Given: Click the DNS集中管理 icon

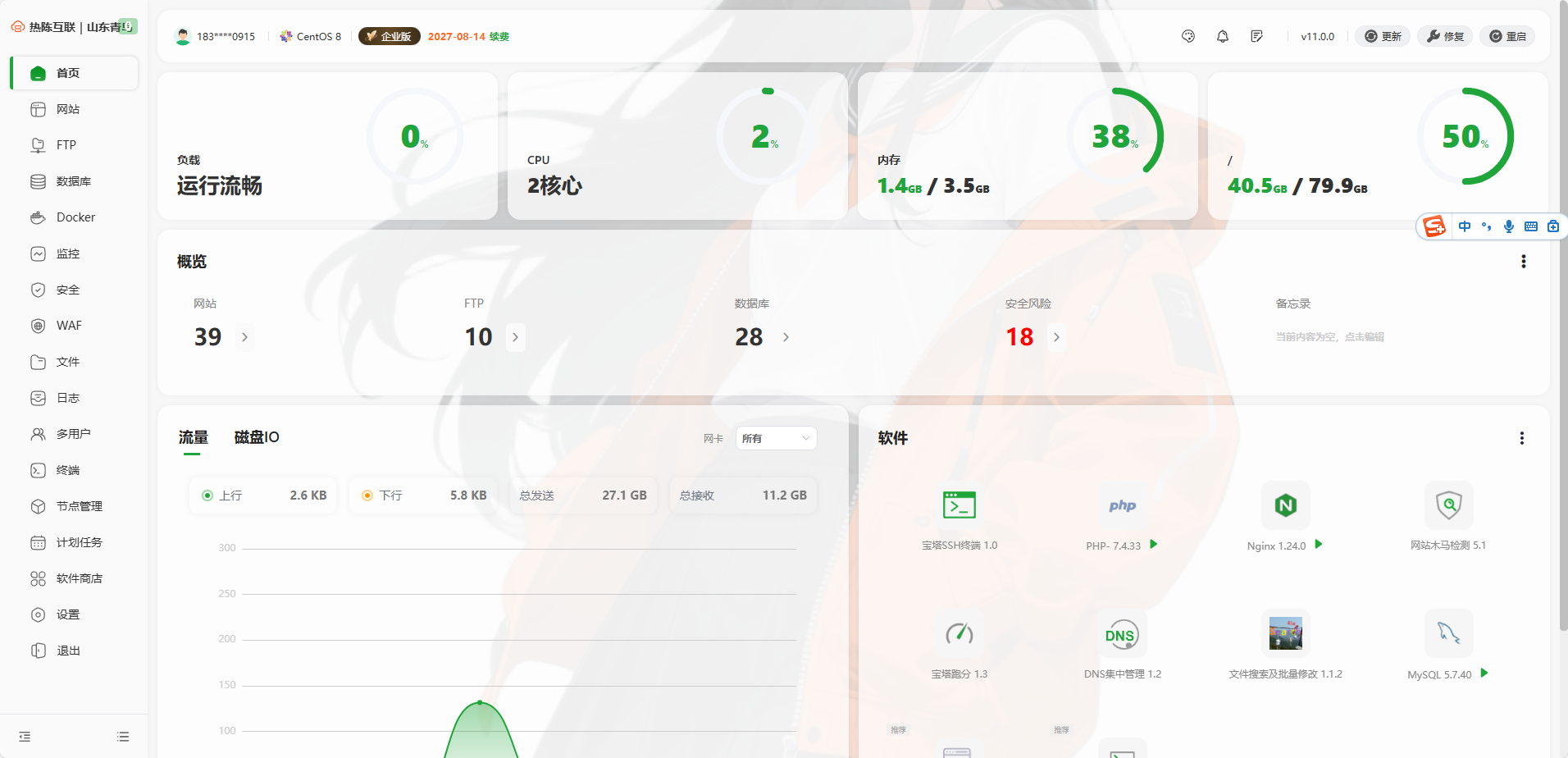Looking at the screenshot, I should click(1121, 634).
